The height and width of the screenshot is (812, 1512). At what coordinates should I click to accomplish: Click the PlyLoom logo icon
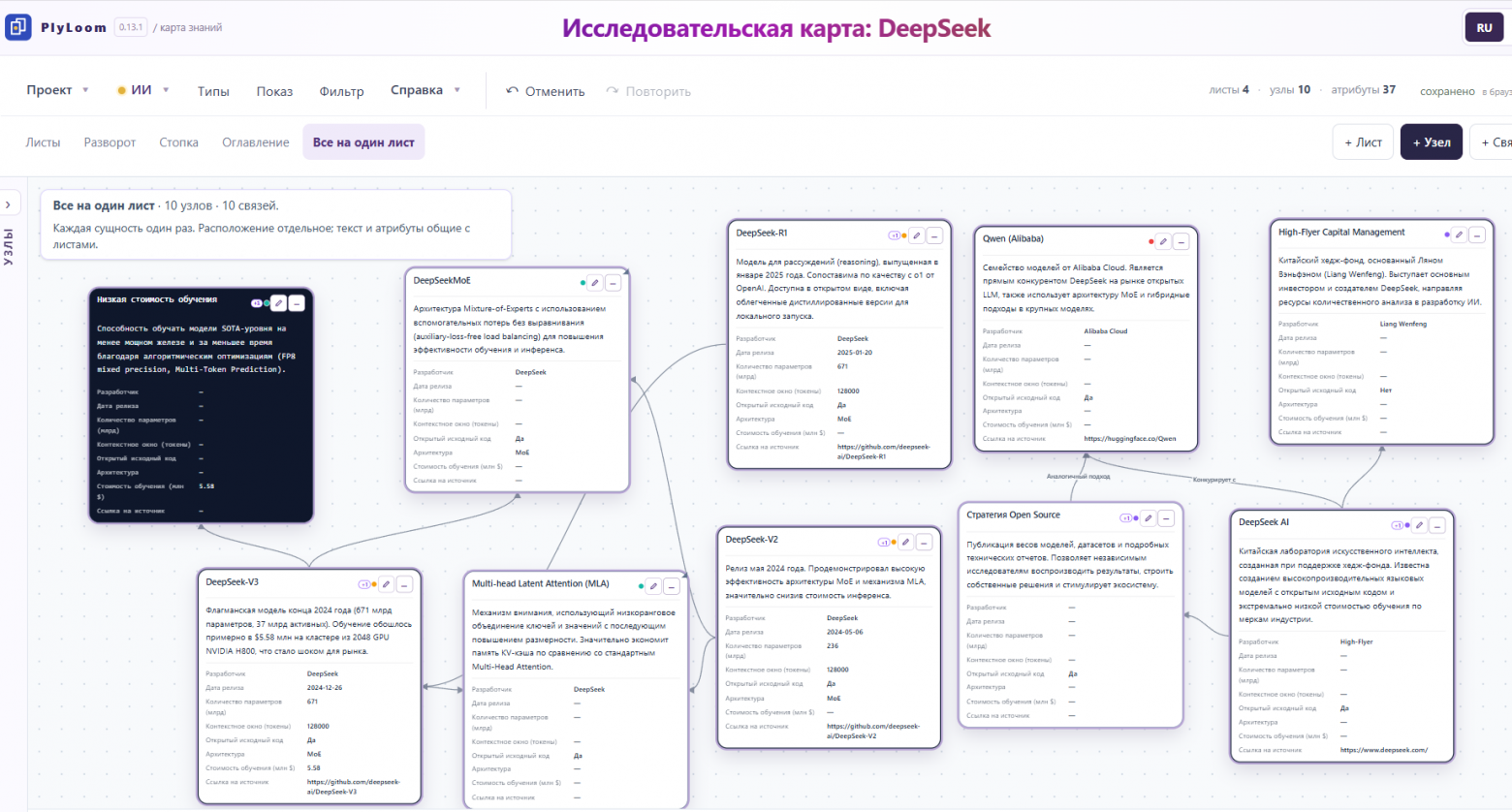click(x=17, y=27)
